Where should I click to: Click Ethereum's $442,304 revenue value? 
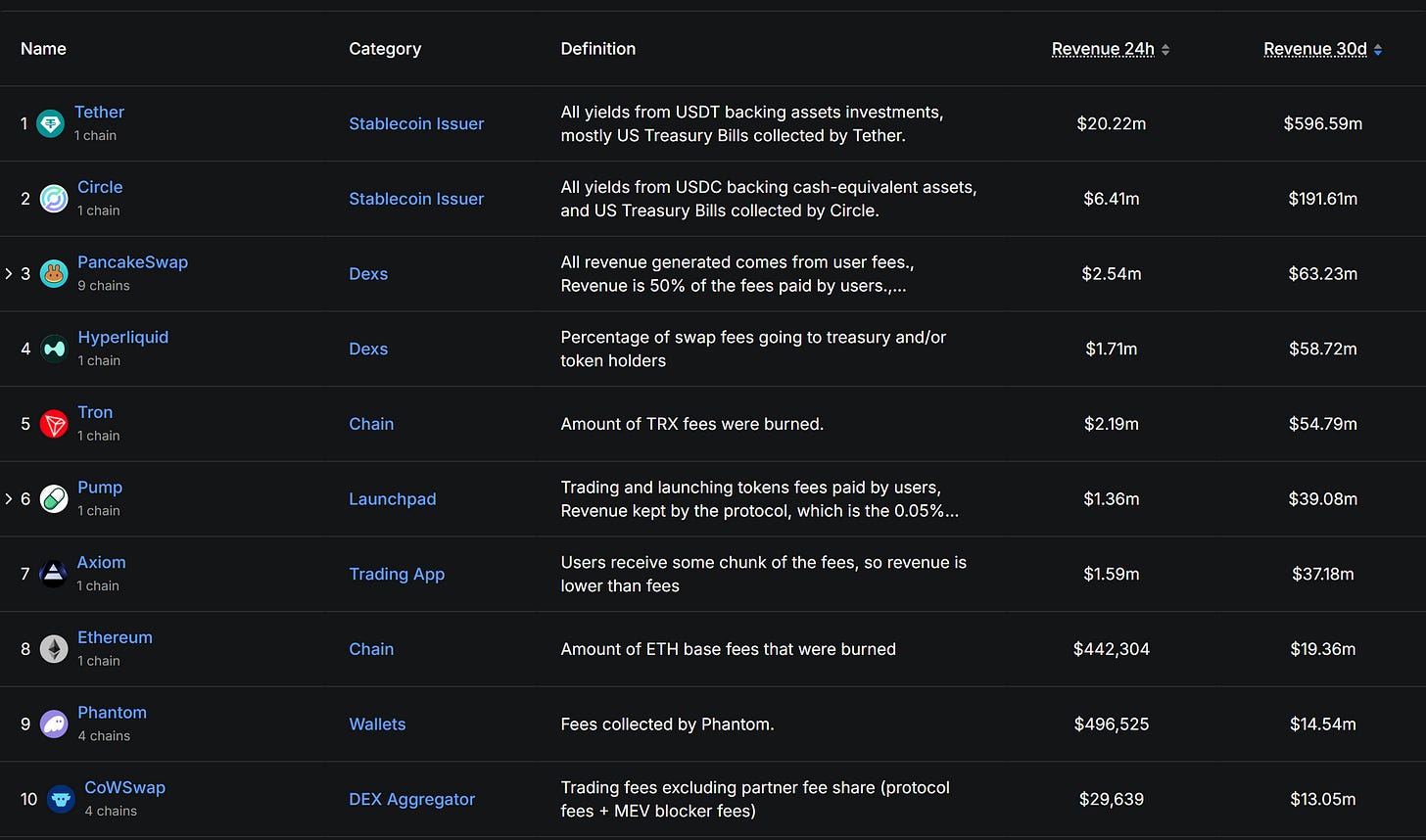click(x=1111, y=649)
